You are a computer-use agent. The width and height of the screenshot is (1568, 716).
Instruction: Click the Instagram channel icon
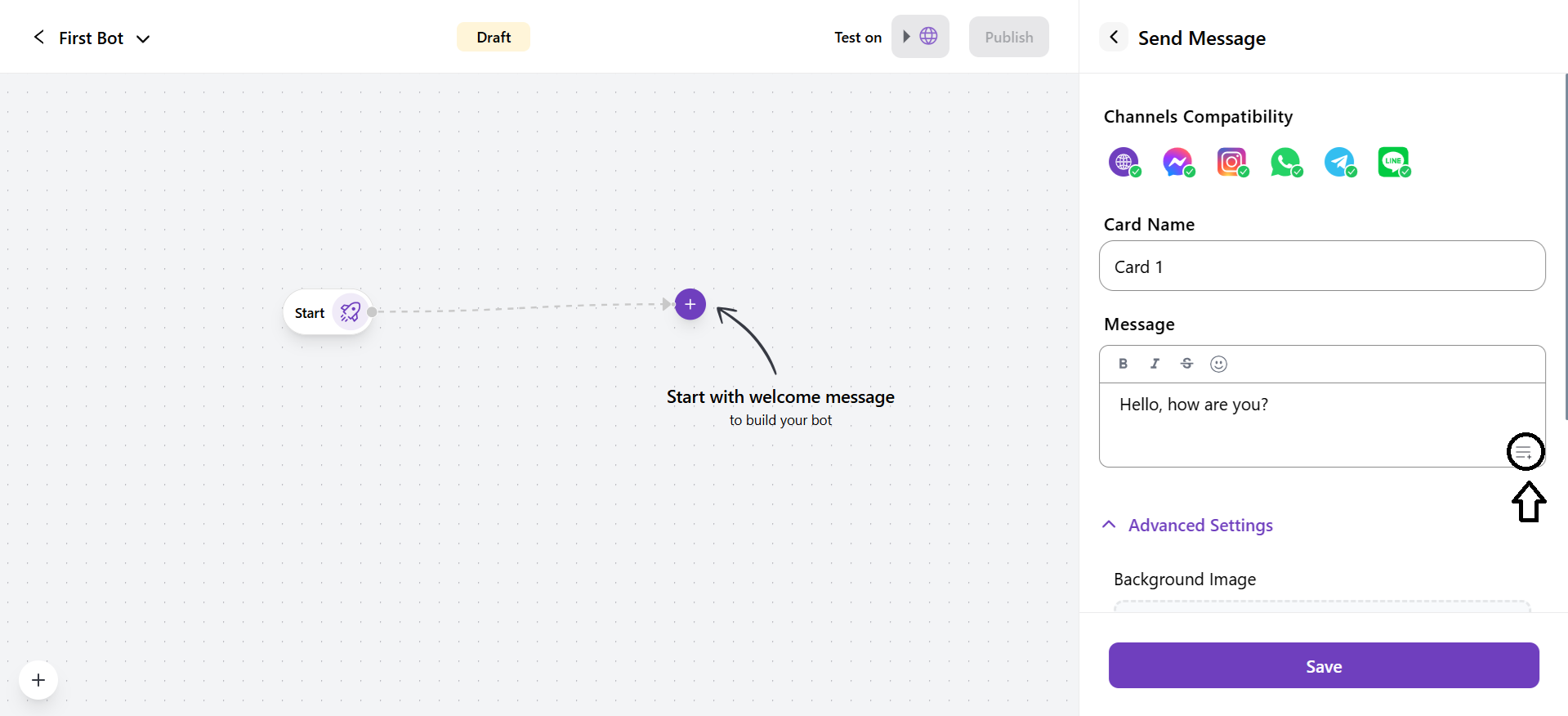click(1231, 162)
